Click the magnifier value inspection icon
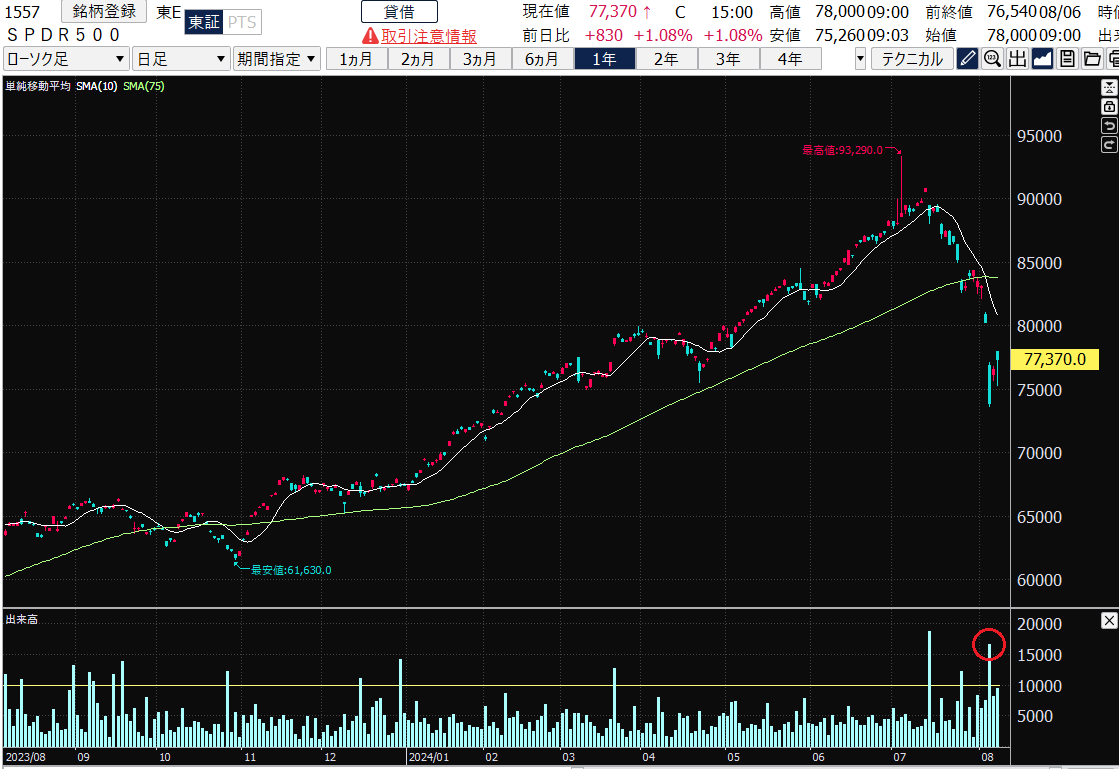Viewport: 1119px width, 769px height. pyautogui.click(x=992, y=58)
